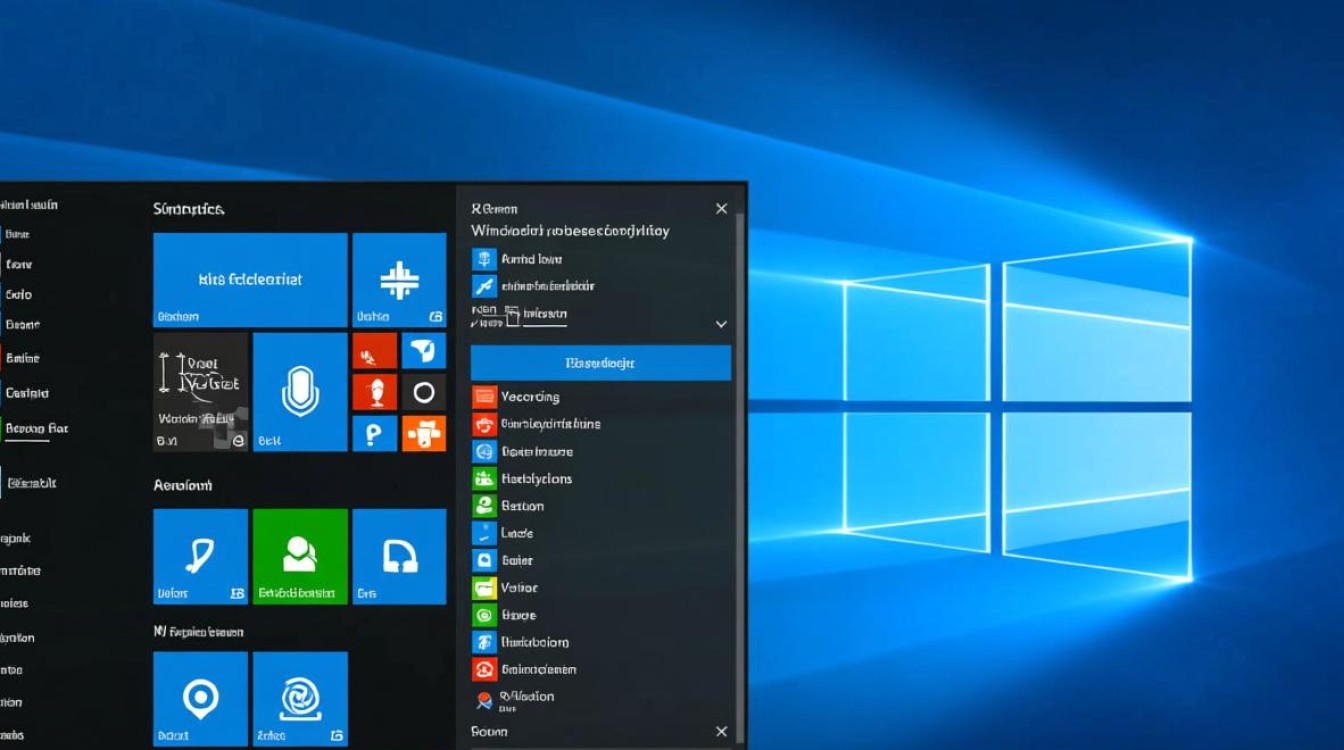Screen dimensions: 1344x750
Task: Click the orange Vecording icon in the app list
Action: coord(484,397)
